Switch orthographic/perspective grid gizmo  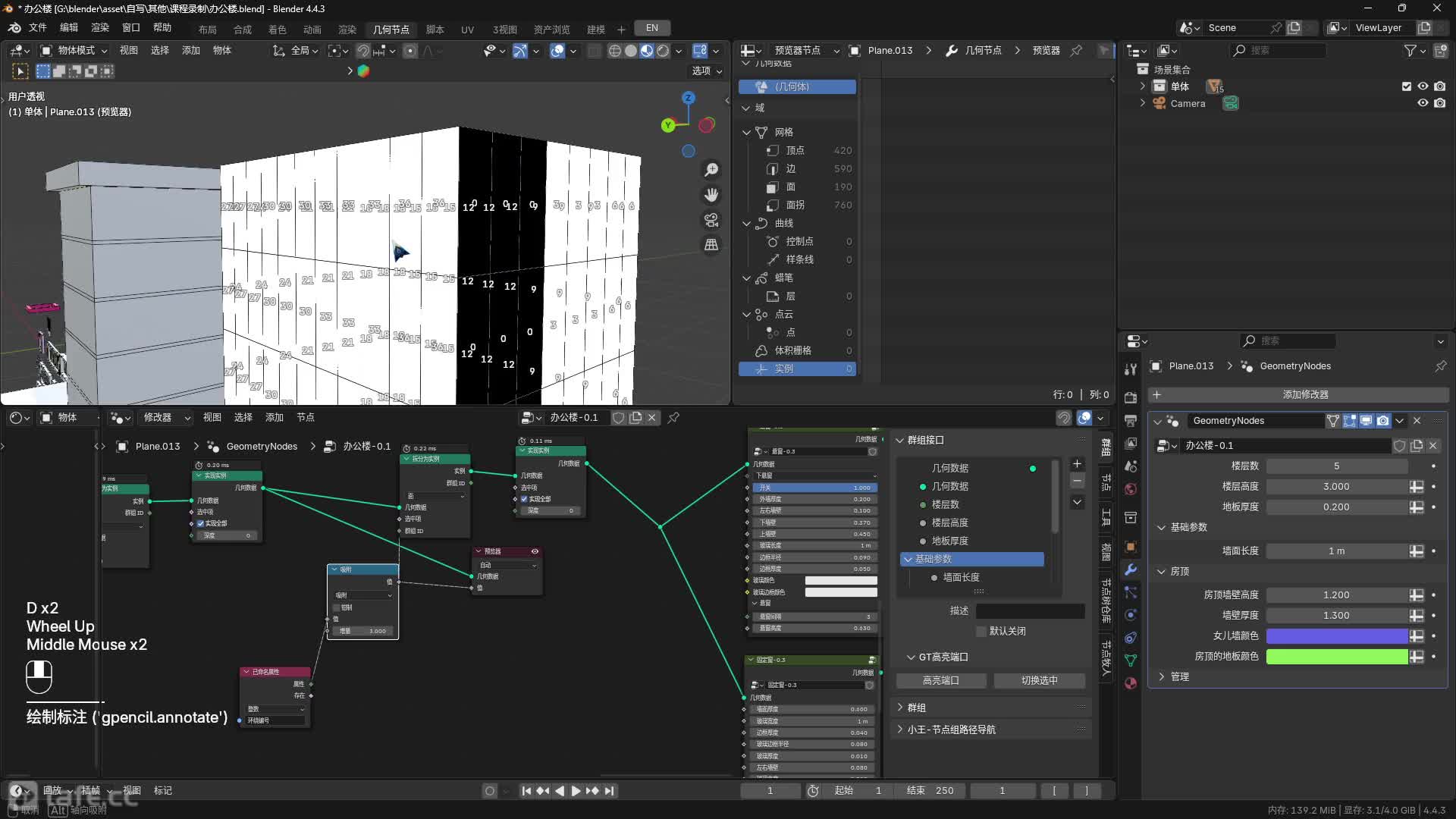(x=711, y=245)
